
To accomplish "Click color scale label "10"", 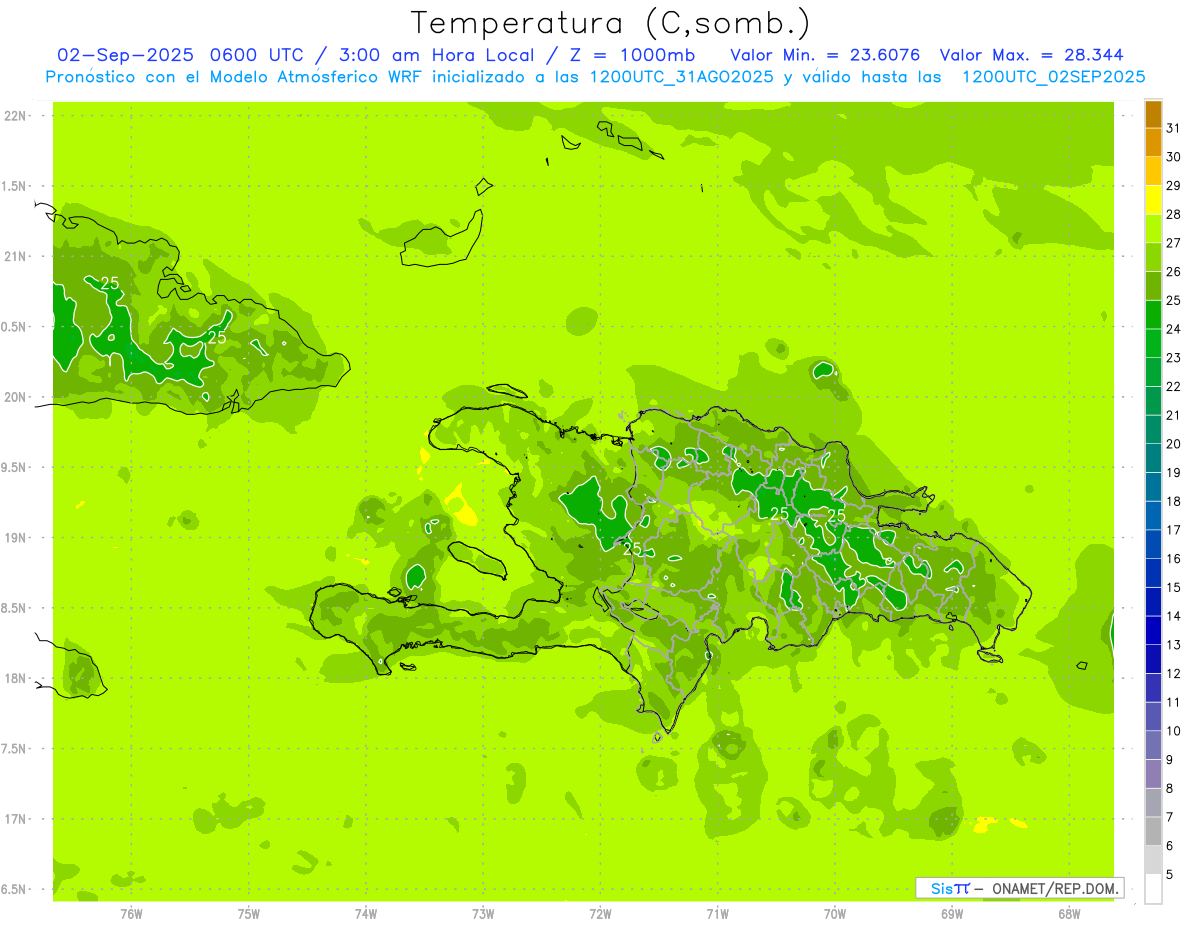I will 1174,731.
